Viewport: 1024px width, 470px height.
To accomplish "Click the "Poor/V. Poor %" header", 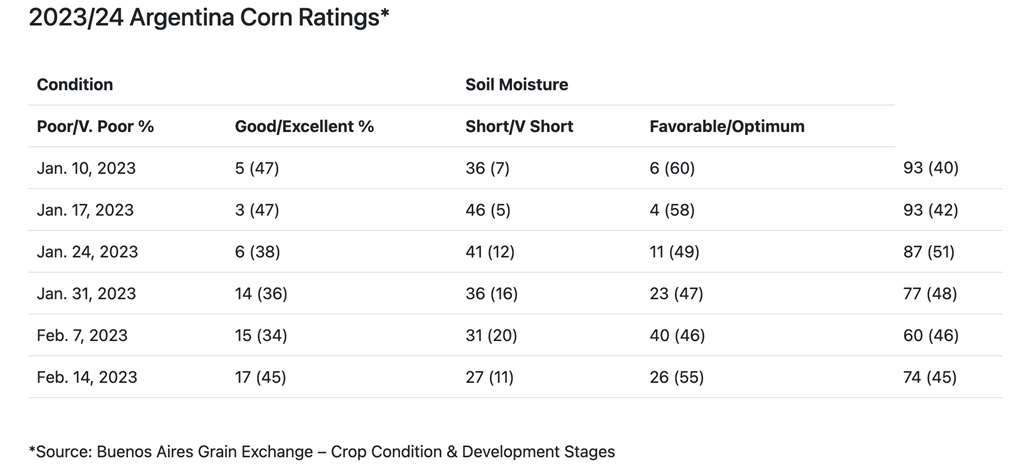I will point(95,126).
